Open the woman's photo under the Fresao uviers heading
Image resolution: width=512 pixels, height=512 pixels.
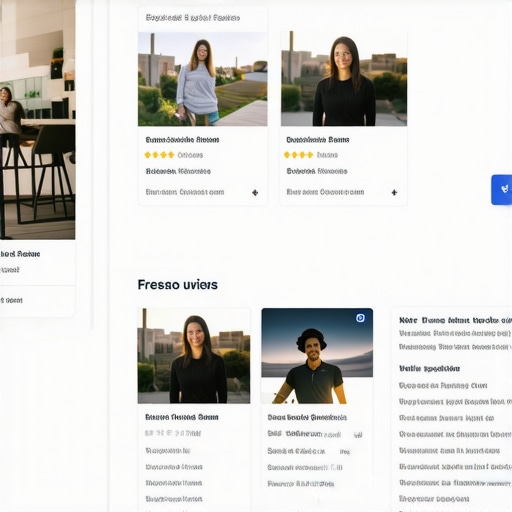tap(194, 356)
